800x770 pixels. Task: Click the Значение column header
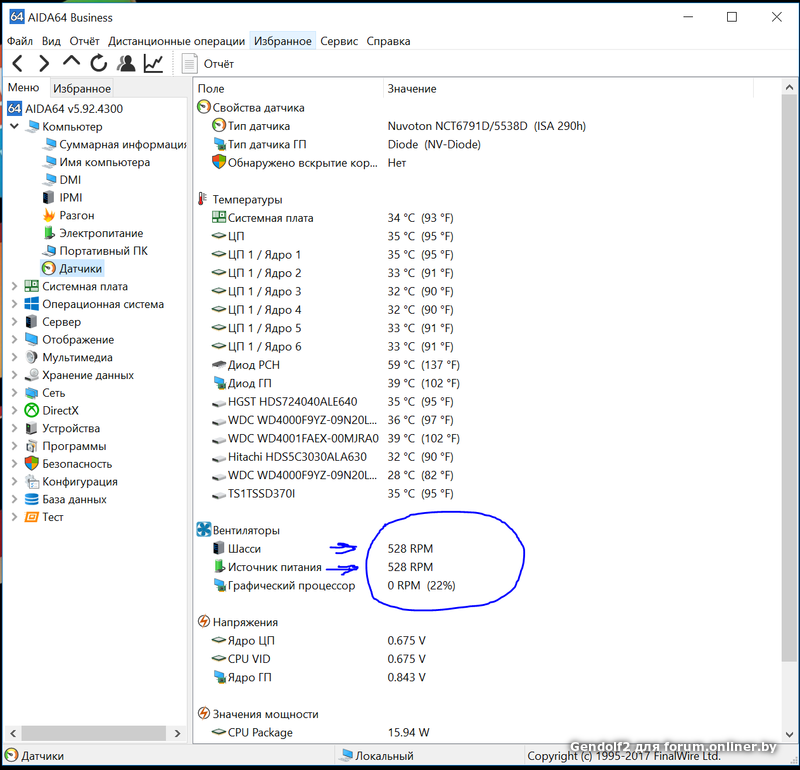[x=412, y=89]
